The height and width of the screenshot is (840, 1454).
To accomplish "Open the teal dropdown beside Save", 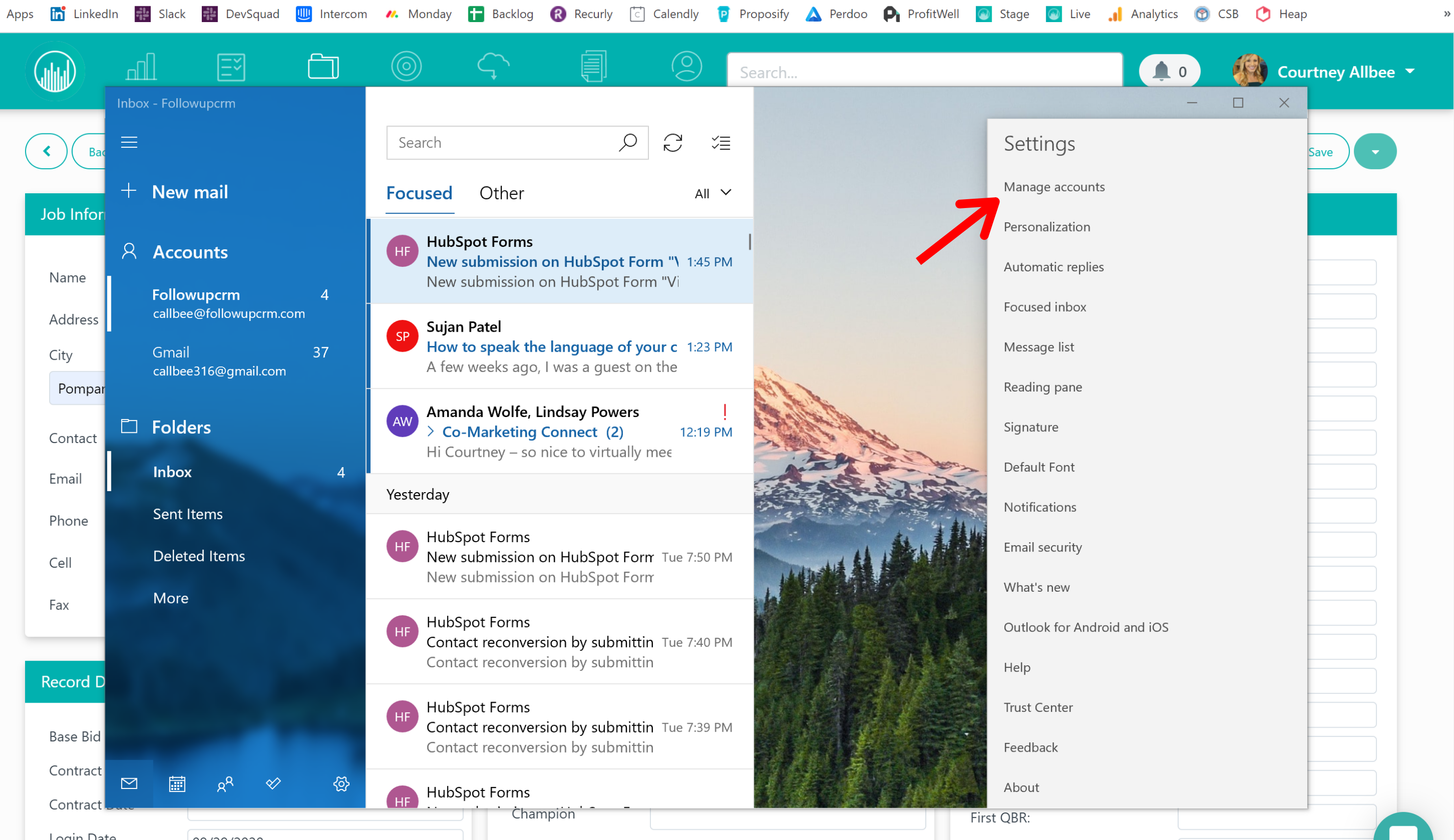I will (1375, 152).
